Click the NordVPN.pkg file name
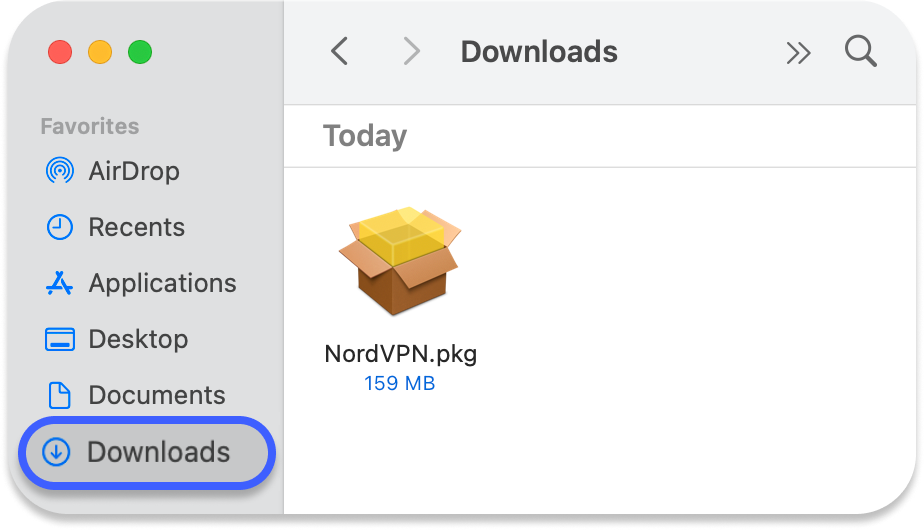Viewport: 924px width, 530px height. point(400,355)
